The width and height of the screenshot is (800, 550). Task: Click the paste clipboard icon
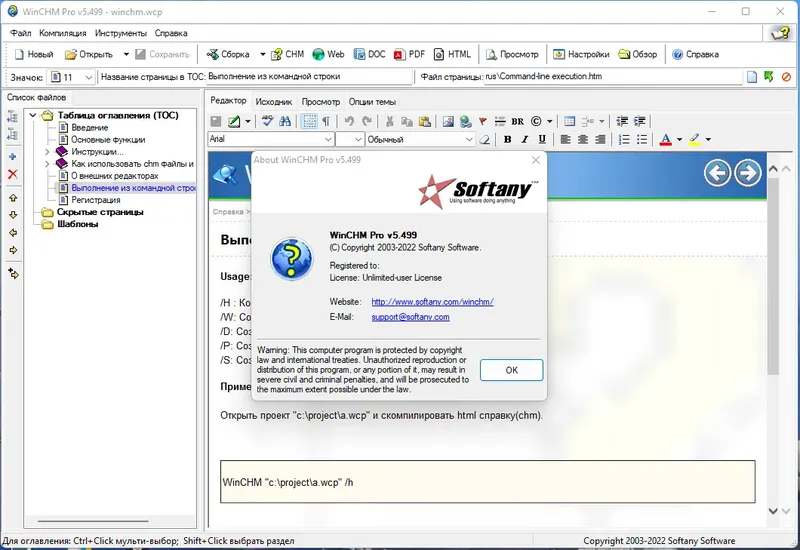tap(424, 121)
